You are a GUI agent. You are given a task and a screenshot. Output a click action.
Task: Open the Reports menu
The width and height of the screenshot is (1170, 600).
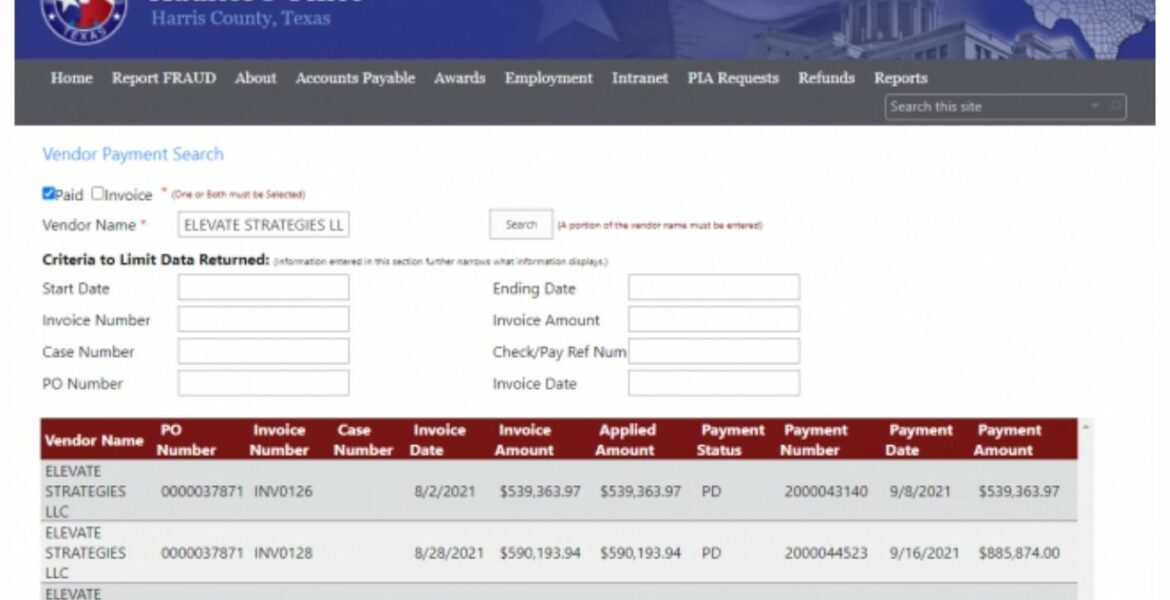pyautogui.click(x=900, y=78)
